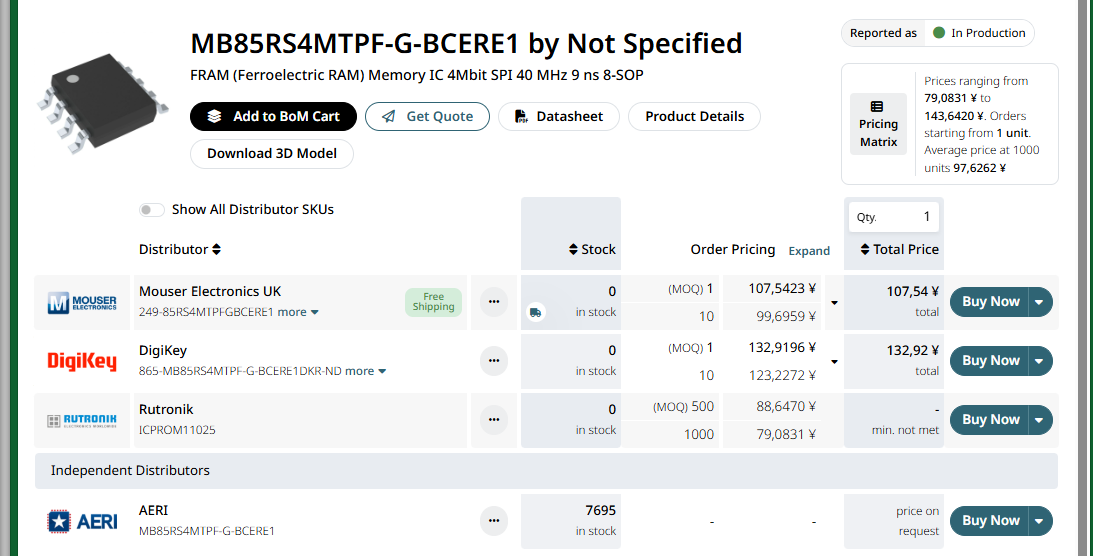Request a quote with Get Quote
1093x556 pixels.
pos(427,116)
